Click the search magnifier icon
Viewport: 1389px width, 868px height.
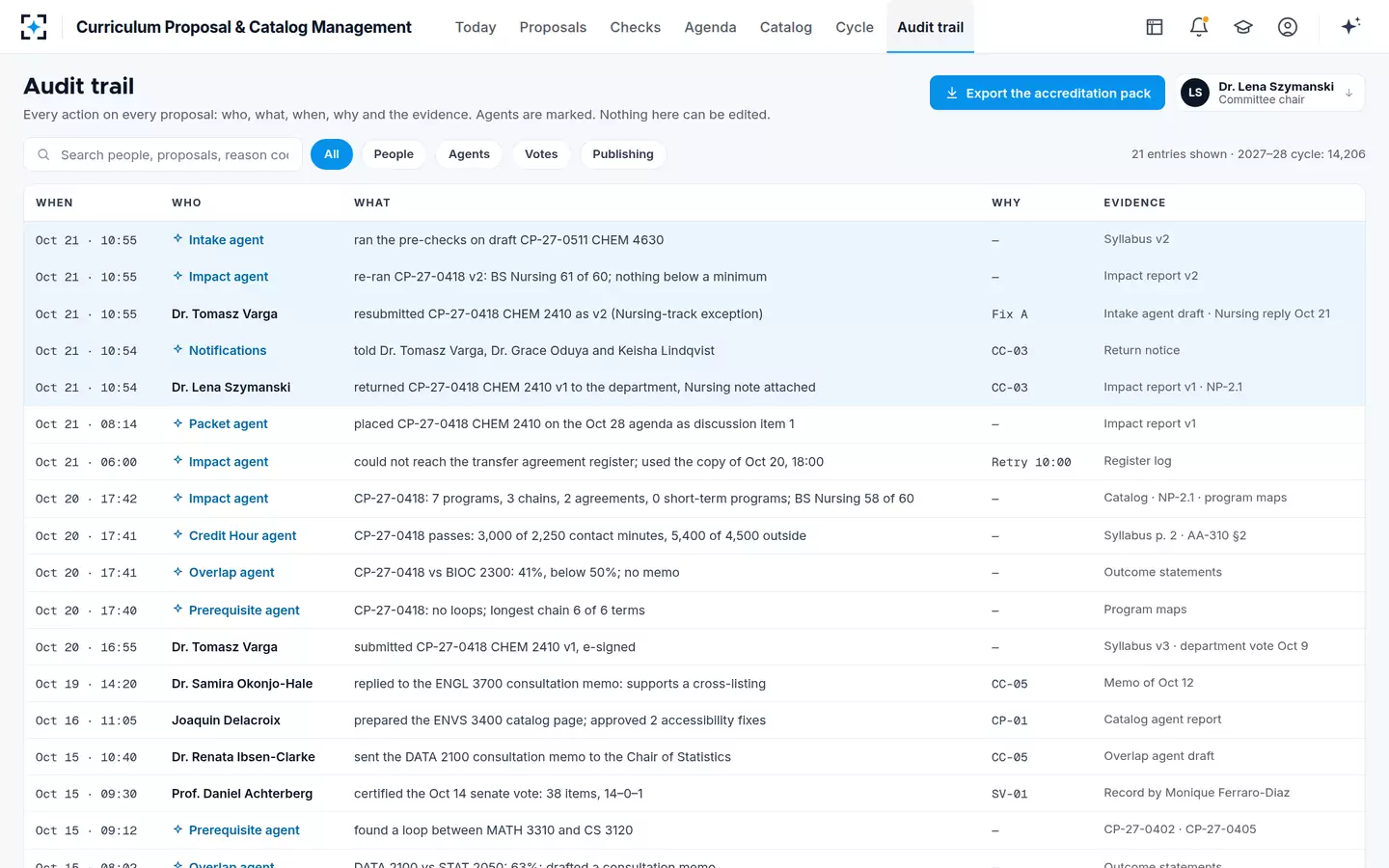[x=43, y=154]
